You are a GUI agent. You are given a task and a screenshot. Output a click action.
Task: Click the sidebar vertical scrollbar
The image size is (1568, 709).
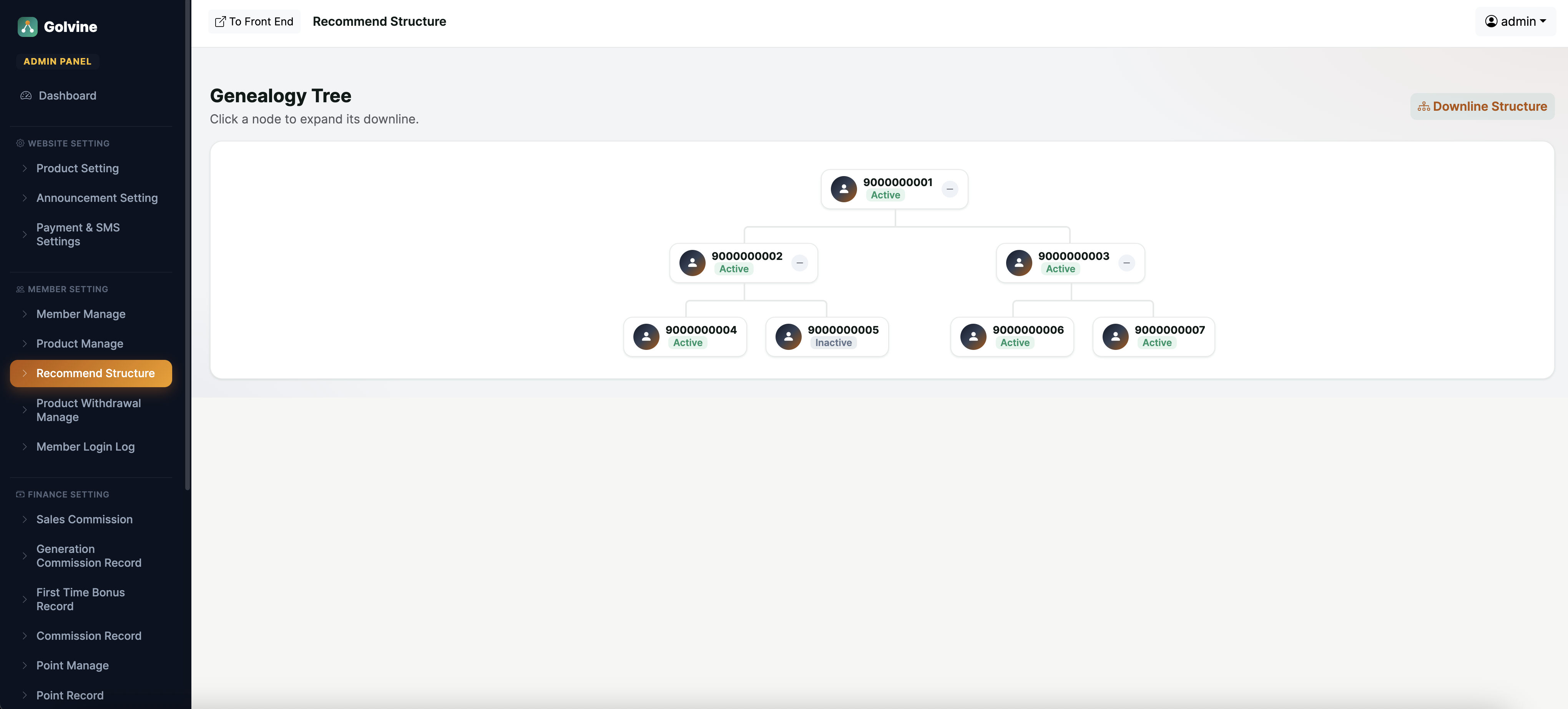click(x=188, y=244)
